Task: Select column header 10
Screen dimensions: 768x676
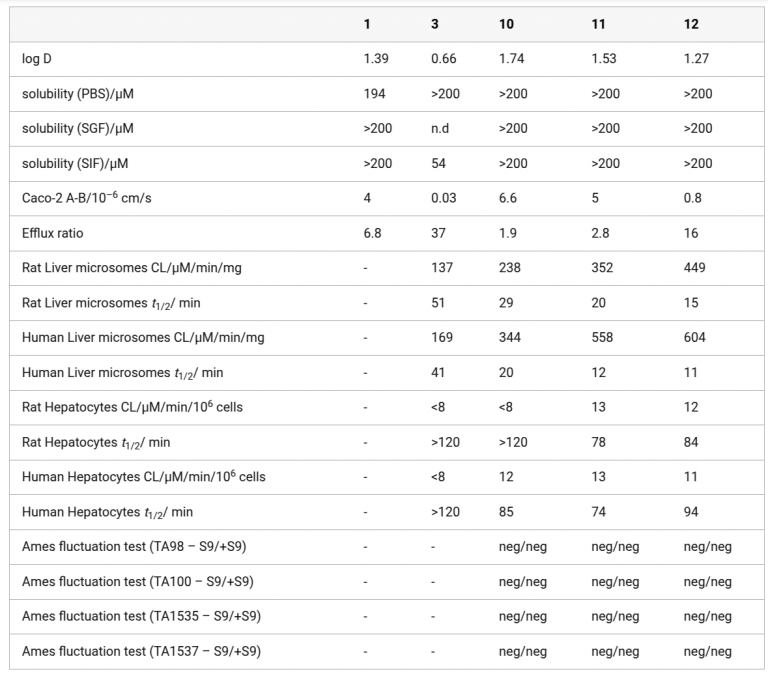Action: click(x=506, y=24)
